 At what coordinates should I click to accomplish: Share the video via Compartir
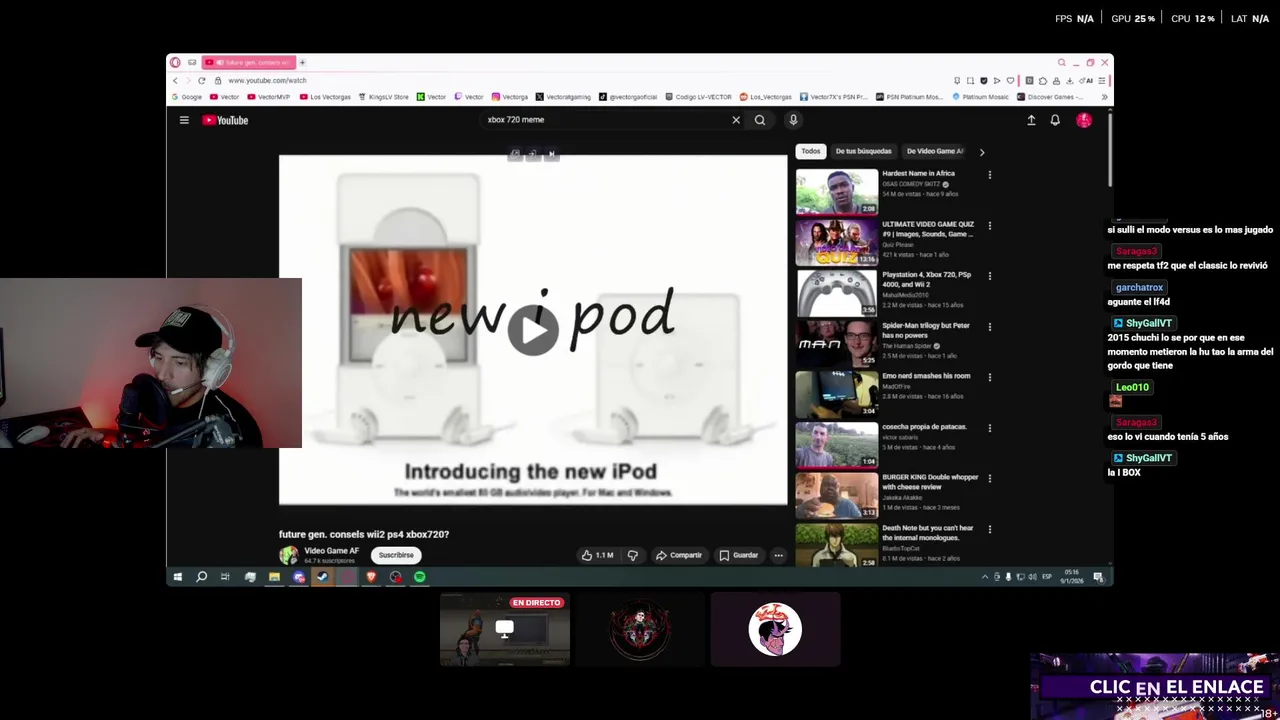tap(679, 555)
